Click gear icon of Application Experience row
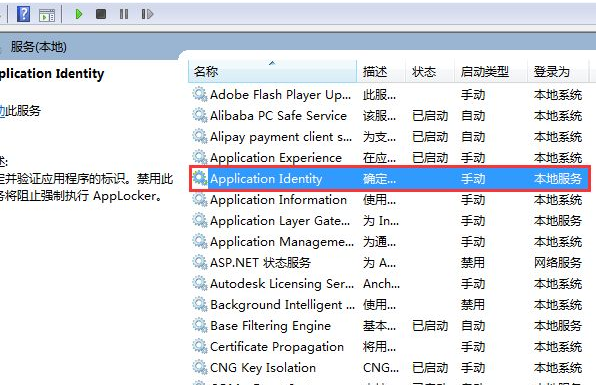596x385 pixels. pyautogui.click(x=200, y=157)
